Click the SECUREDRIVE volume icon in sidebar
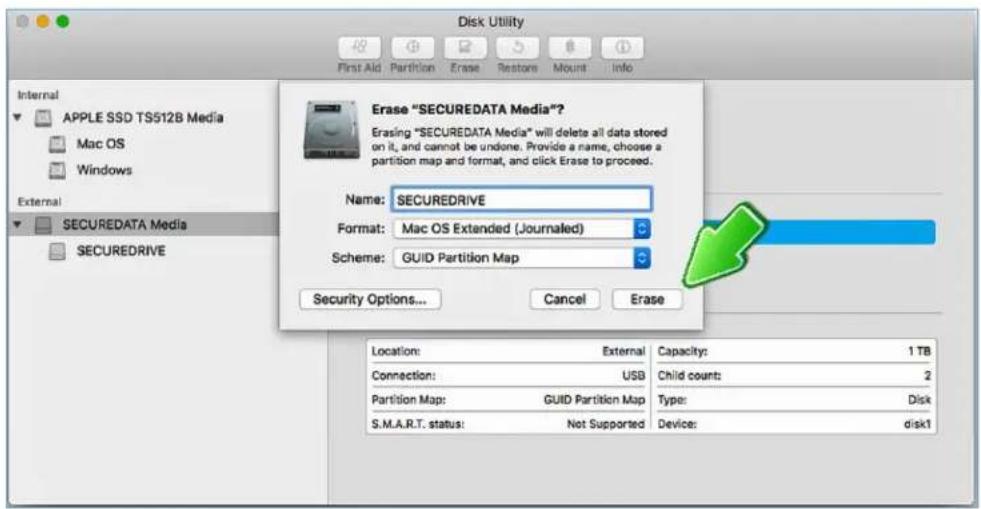981x509 pixels. tap(57, 251)
